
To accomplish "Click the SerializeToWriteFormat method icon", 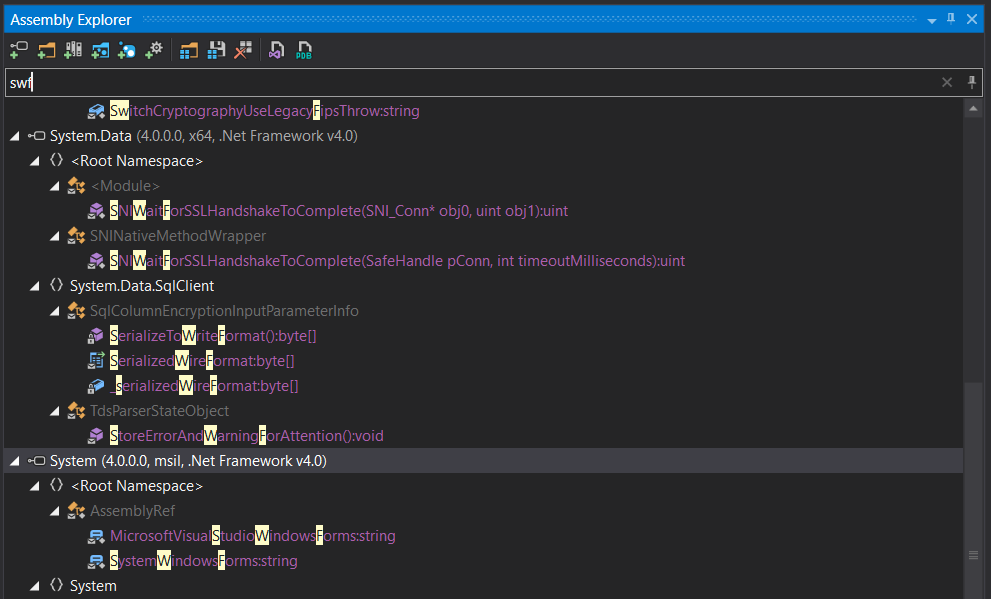I will 96,336.
